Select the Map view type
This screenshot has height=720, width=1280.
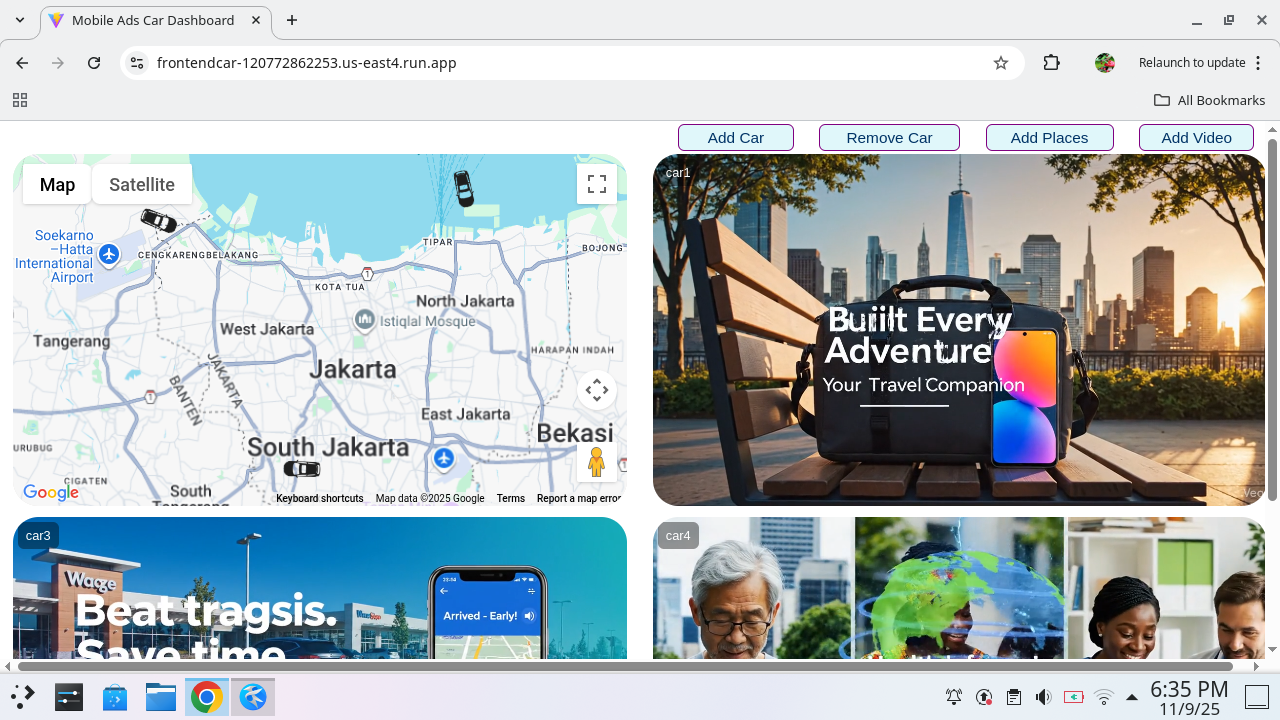(57, 184)
